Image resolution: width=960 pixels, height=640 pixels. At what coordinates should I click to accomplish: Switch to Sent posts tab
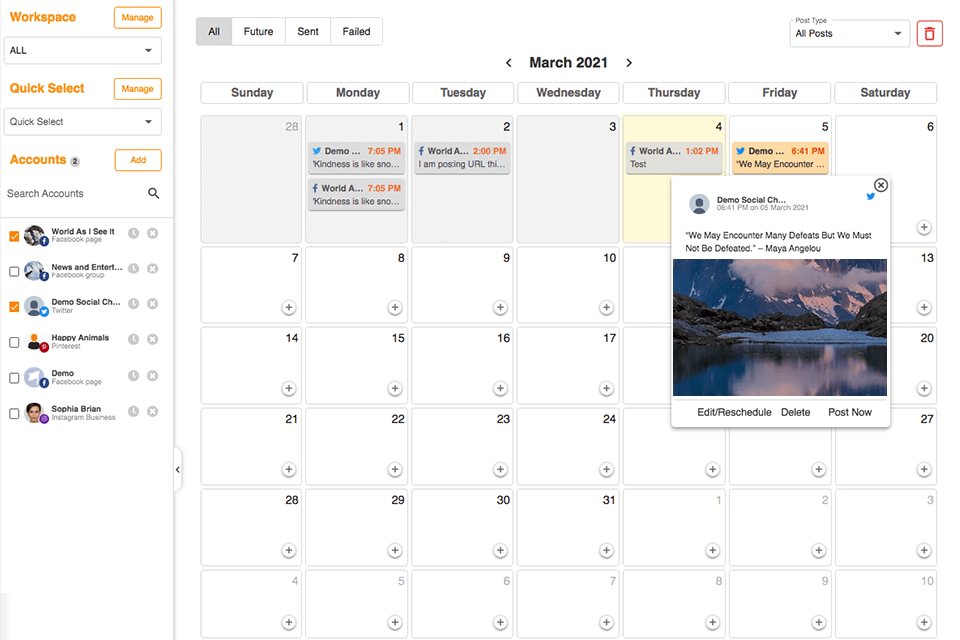pos(308,31)
